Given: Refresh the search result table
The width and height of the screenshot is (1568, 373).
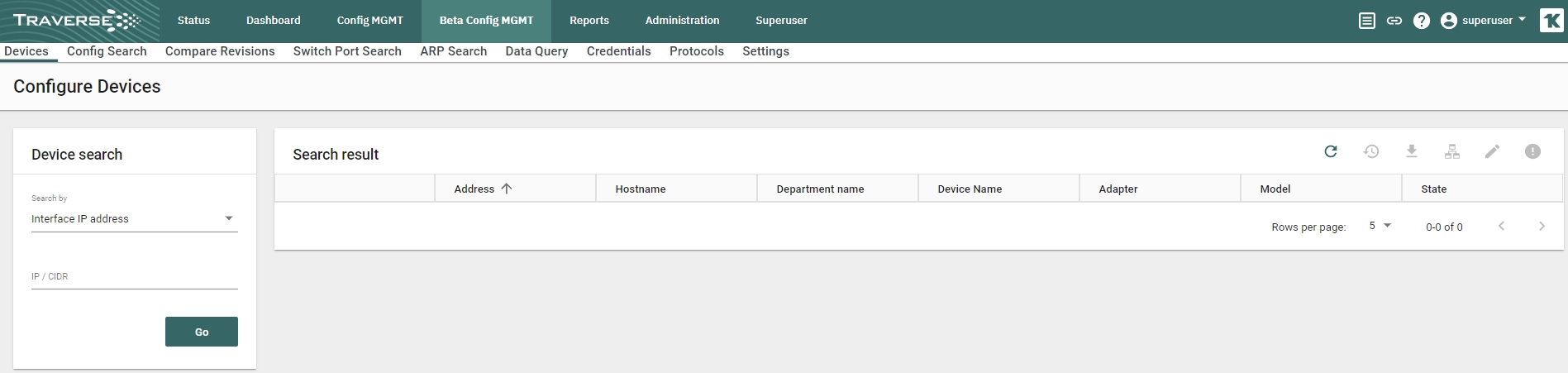Looking at the screenshot, I should tap(1331, 151).
